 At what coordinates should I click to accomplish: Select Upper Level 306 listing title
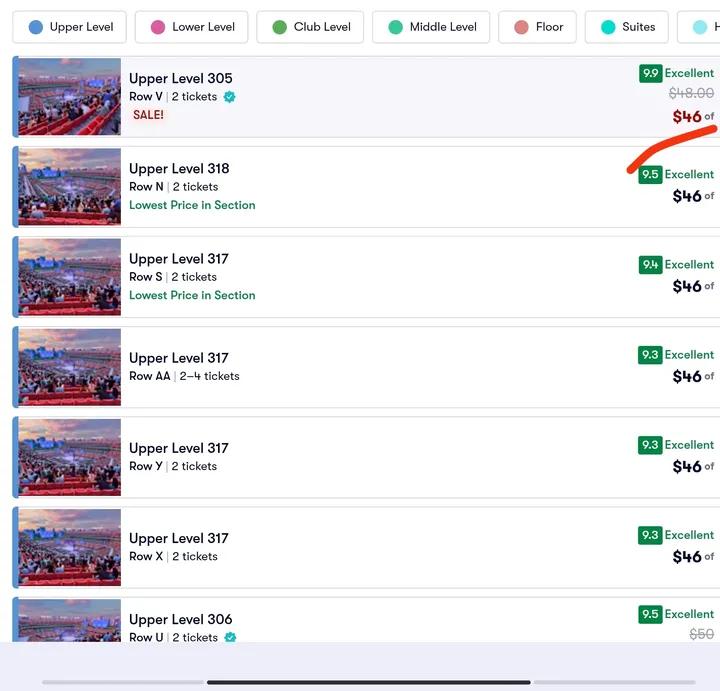click(180, 619)
